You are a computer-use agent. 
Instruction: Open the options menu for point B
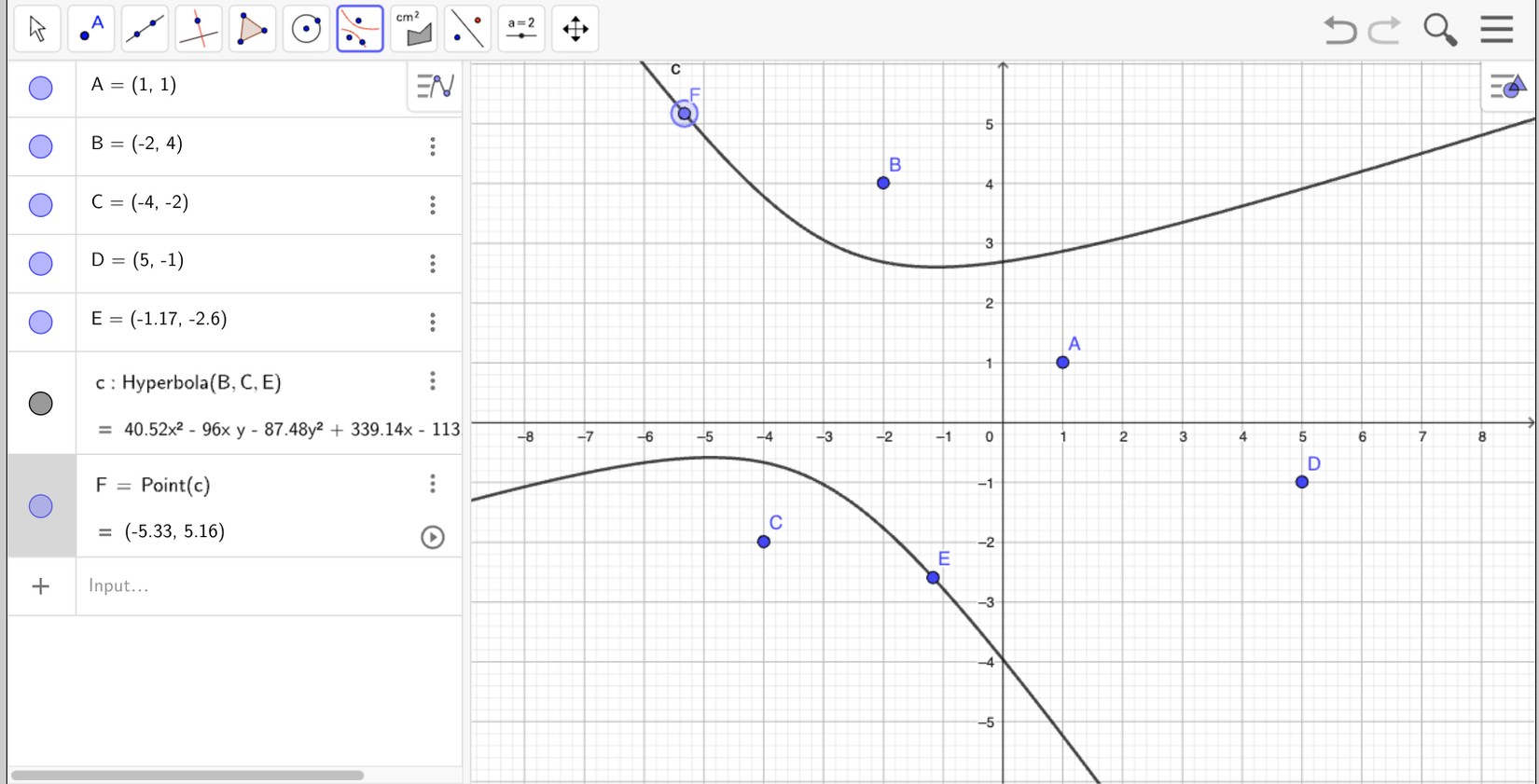point(433,146)
